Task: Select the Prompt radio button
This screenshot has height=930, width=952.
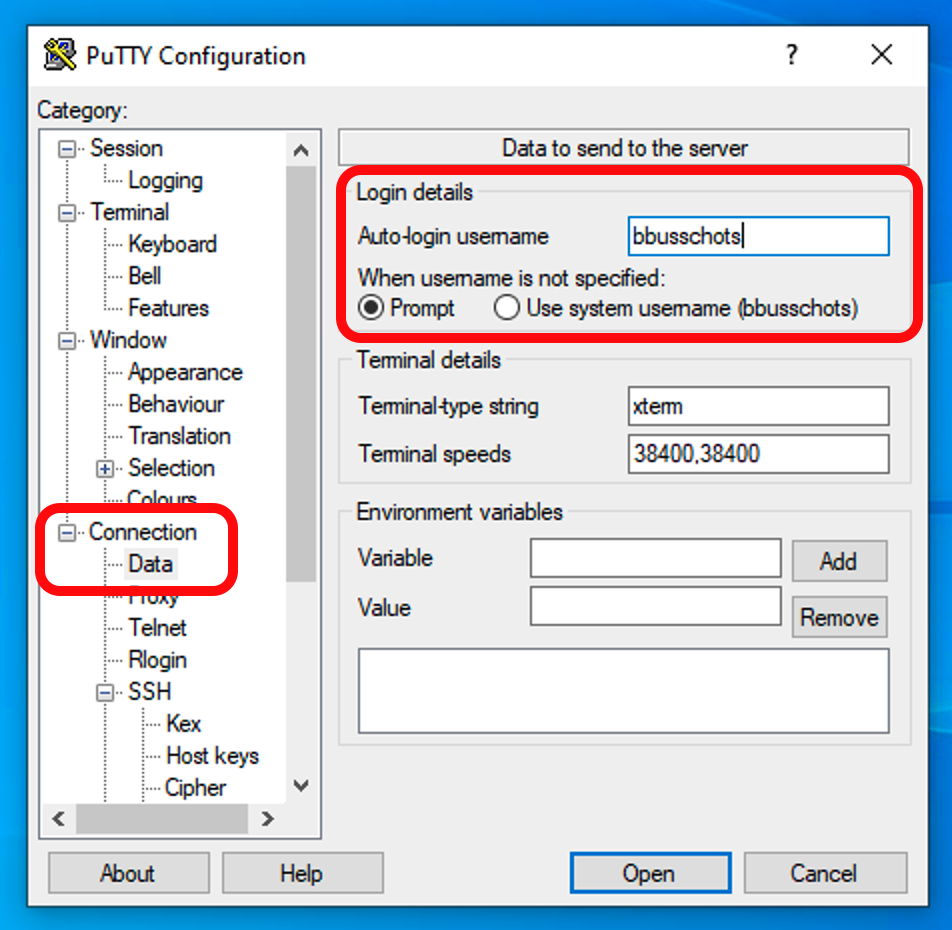Action: (x=371, y=308)
